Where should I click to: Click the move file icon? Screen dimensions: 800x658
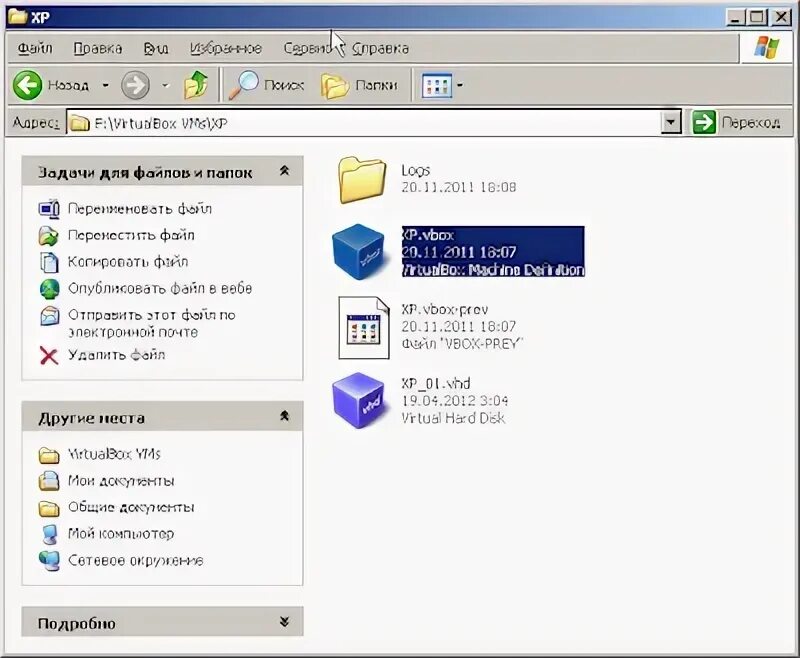[x=49, y=236]
